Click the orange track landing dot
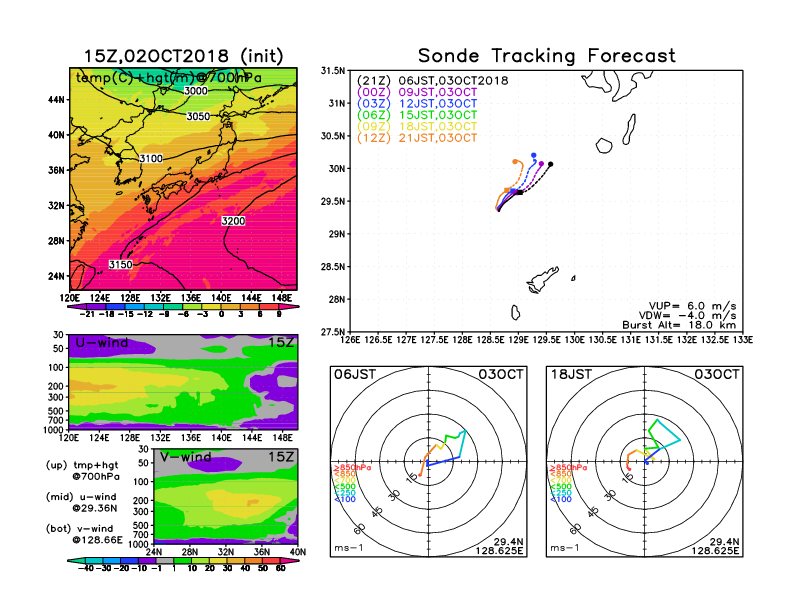The height and width of the screenshot is (612, 792). point(515,162)
